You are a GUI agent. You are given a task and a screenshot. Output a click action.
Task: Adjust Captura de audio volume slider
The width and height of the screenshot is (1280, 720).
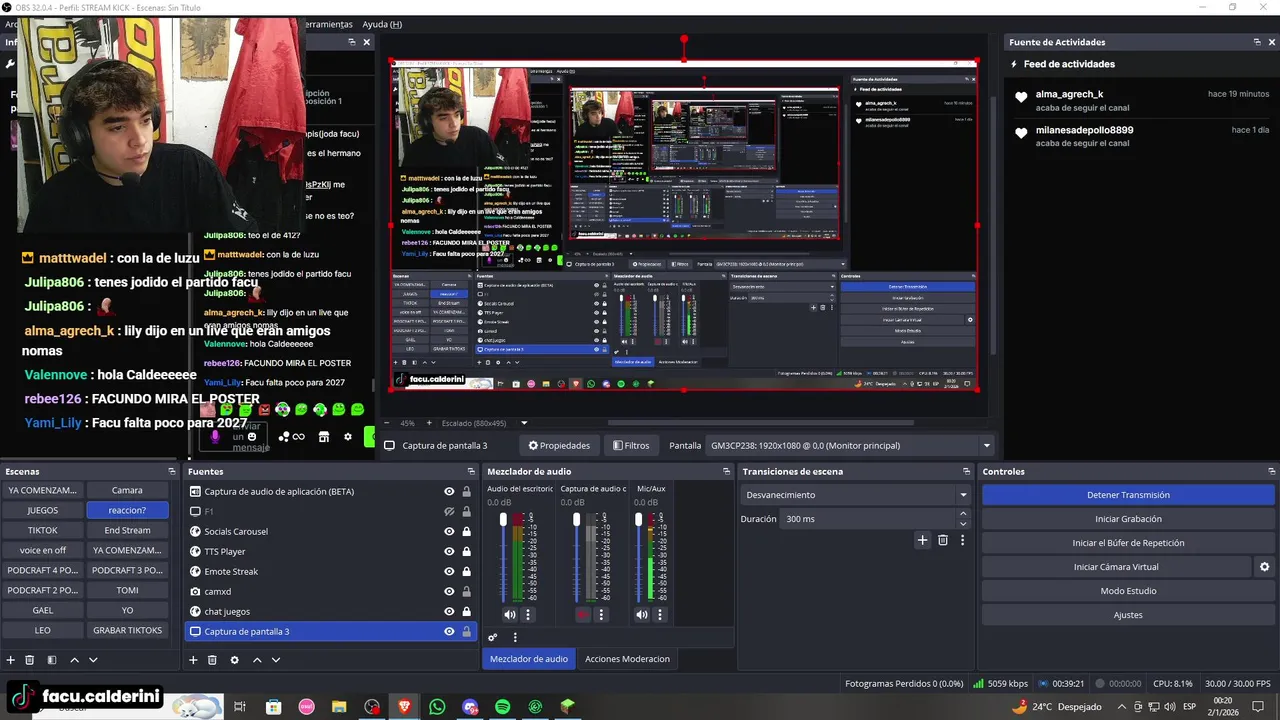(x=576, y=519)
